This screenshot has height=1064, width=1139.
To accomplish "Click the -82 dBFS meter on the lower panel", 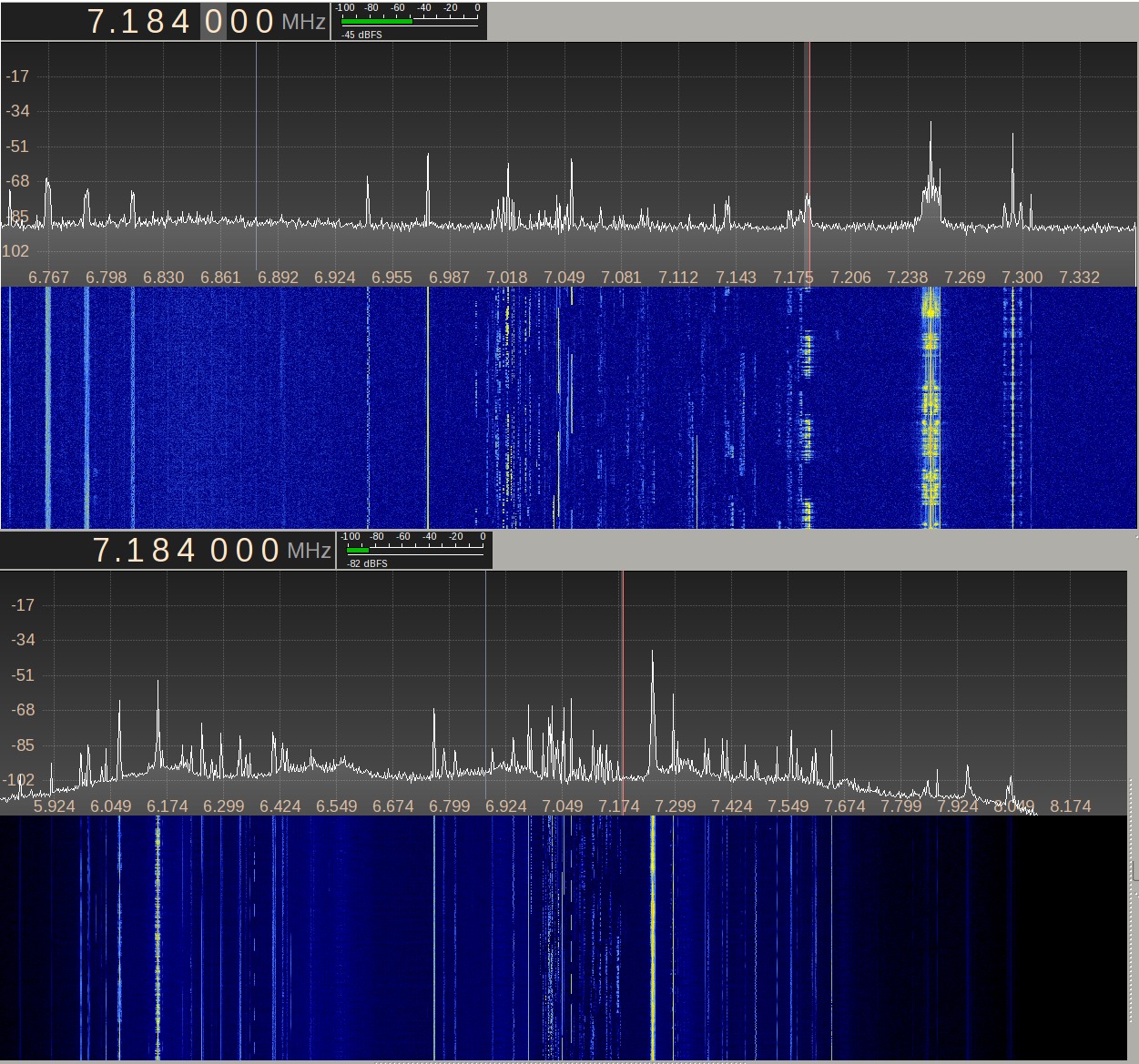I will pos(412,550).
